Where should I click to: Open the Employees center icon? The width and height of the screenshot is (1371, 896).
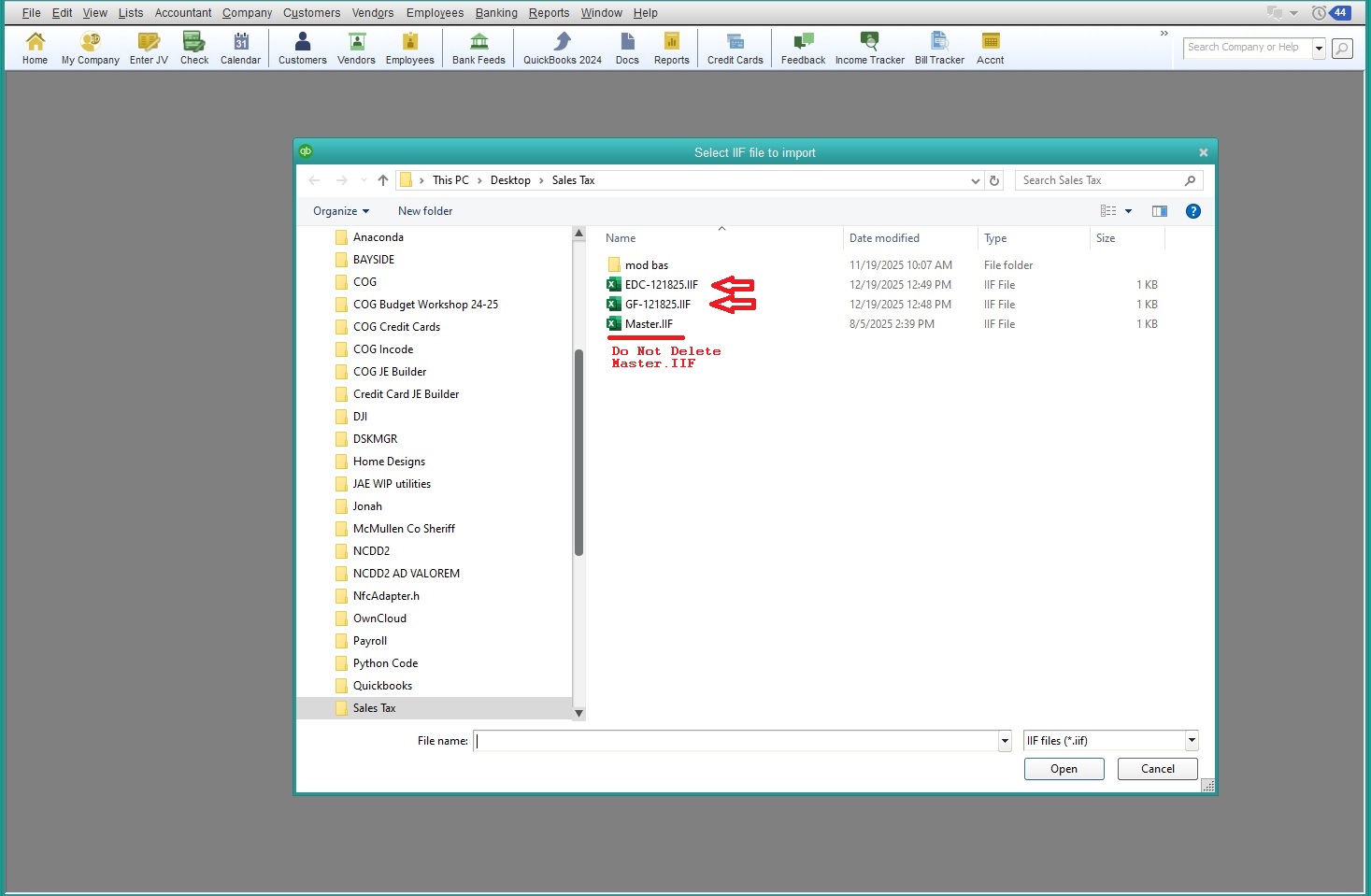click(409, 48)
